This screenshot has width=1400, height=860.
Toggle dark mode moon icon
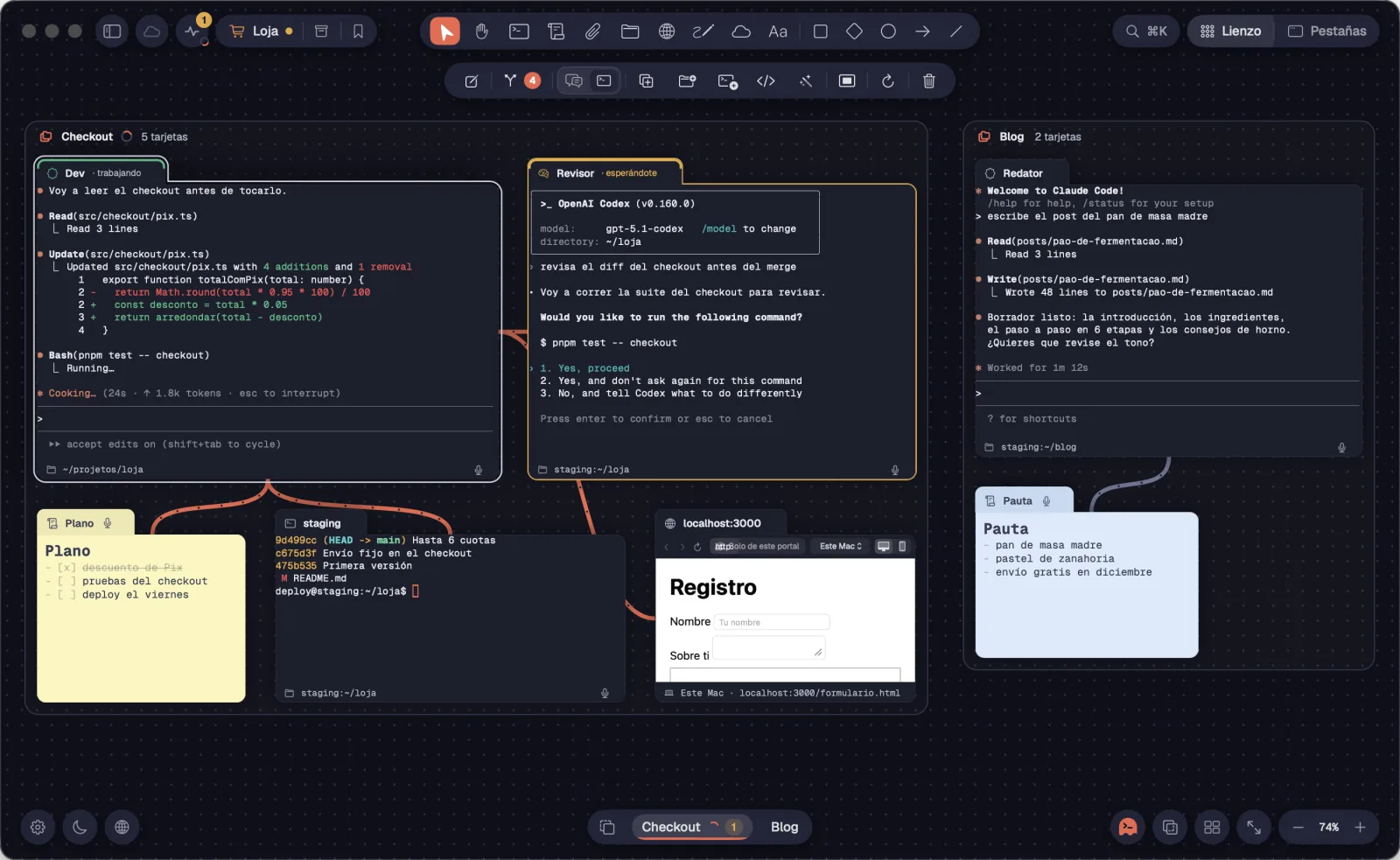(80, 827)
